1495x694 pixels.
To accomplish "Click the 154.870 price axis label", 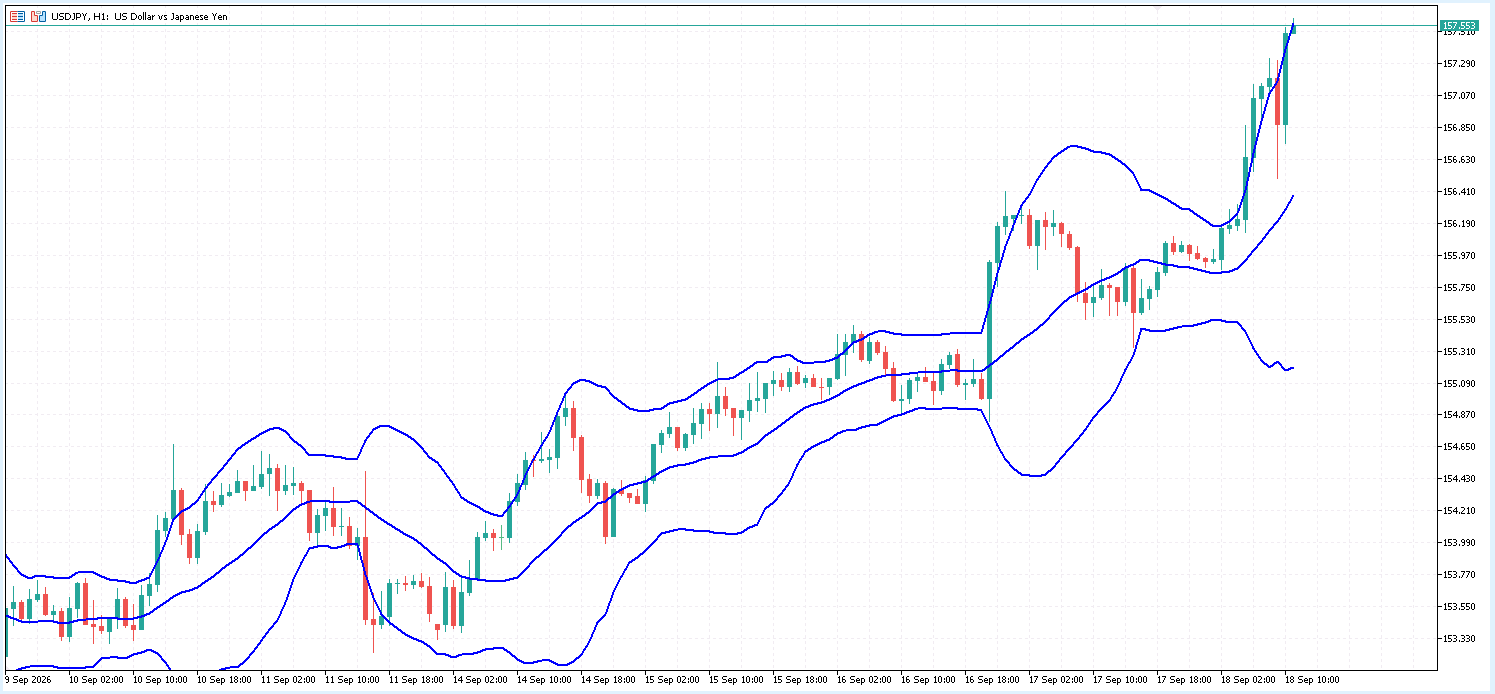I will pyautogui.click(x=1460, y=415).
